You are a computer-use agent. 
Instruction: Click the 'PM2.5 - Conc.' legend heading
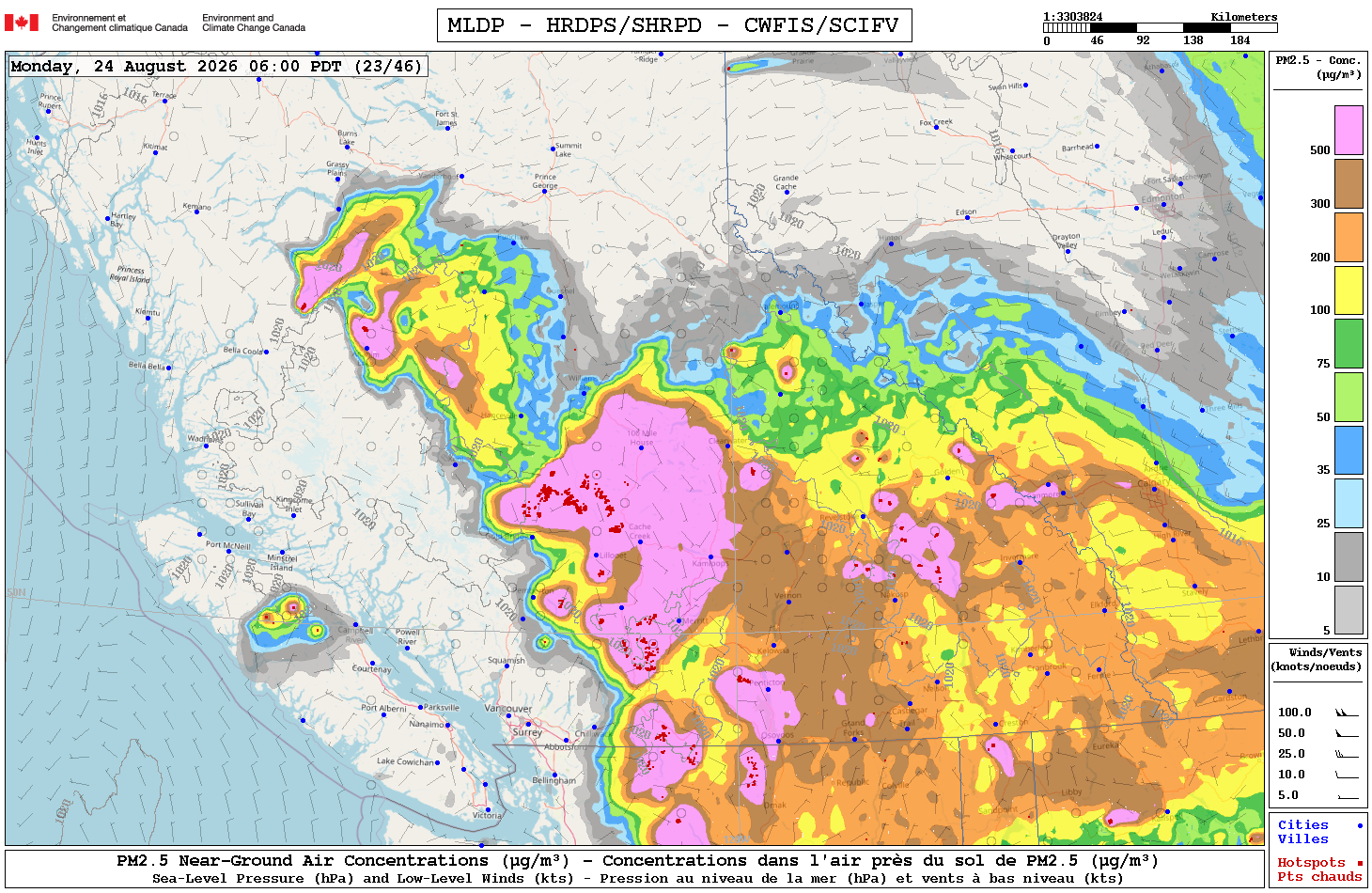click(1318, 60)
